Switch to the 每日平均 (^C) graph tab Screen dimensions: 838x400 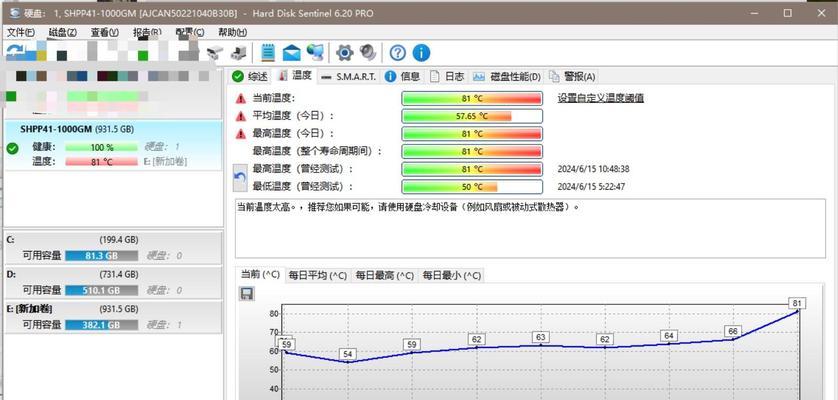[x=318, y=275]
